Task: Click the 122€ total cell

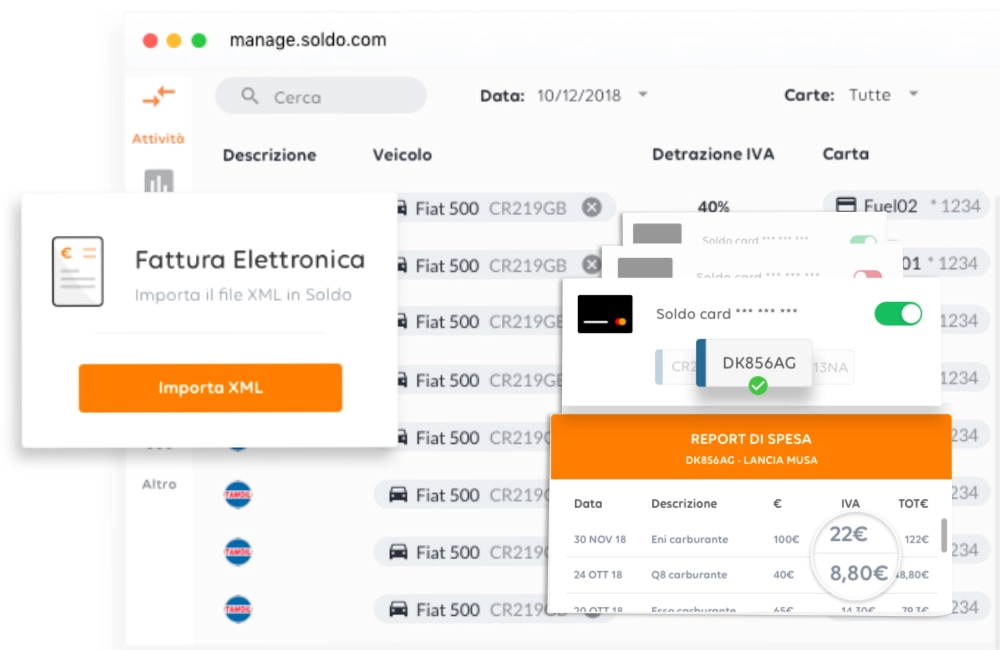Action: click(916, 539)
